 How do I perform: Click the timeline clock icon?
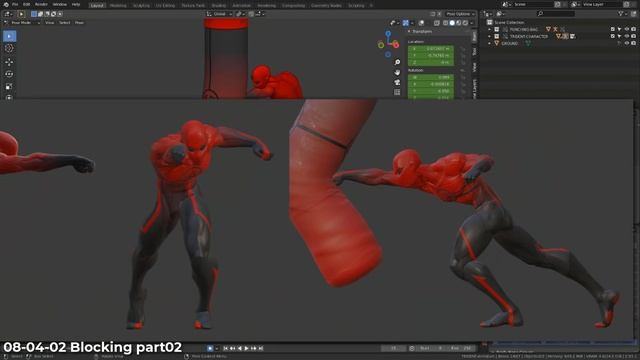point(412,349)
